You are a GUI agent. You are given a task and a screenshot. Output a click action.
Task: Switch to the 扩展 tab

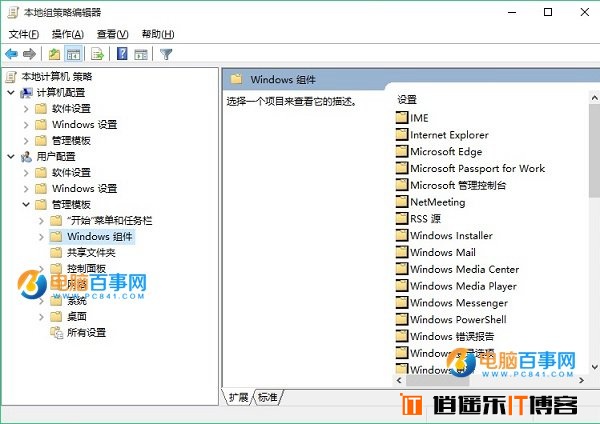[238, 397]
